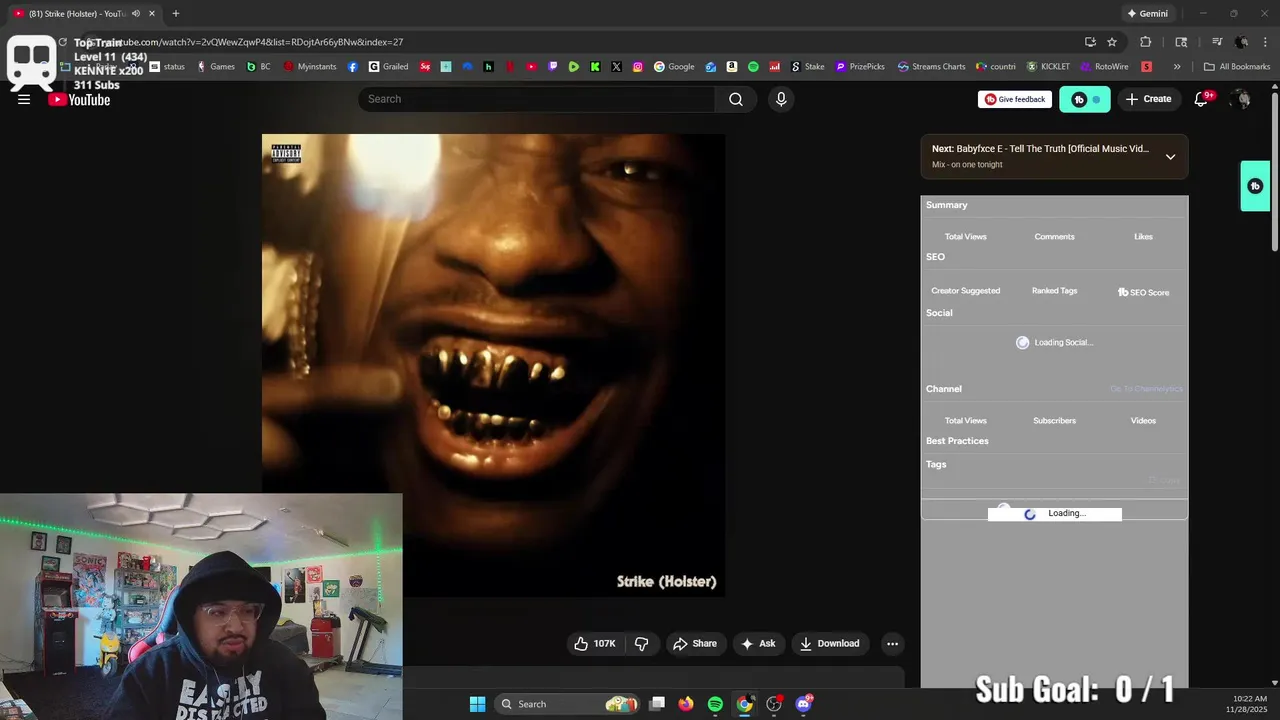The image size is (1280, 720).
Task: Open the RotoWire bookmark
Action: tap(1104, 67)
